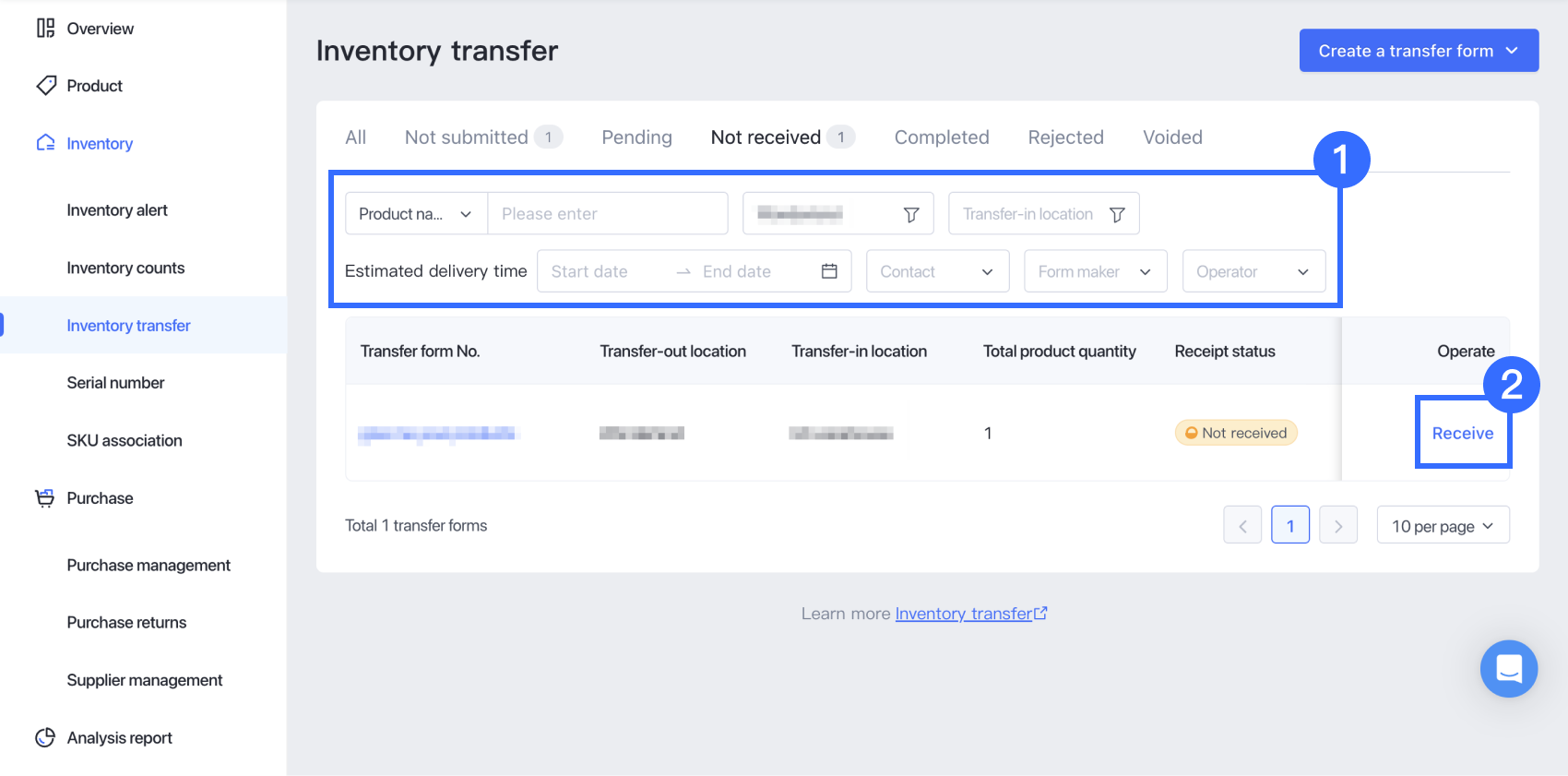This screenshot has height=776, width=1568.
Task: Click the calendar icon in date range
Action: [829, 271]
